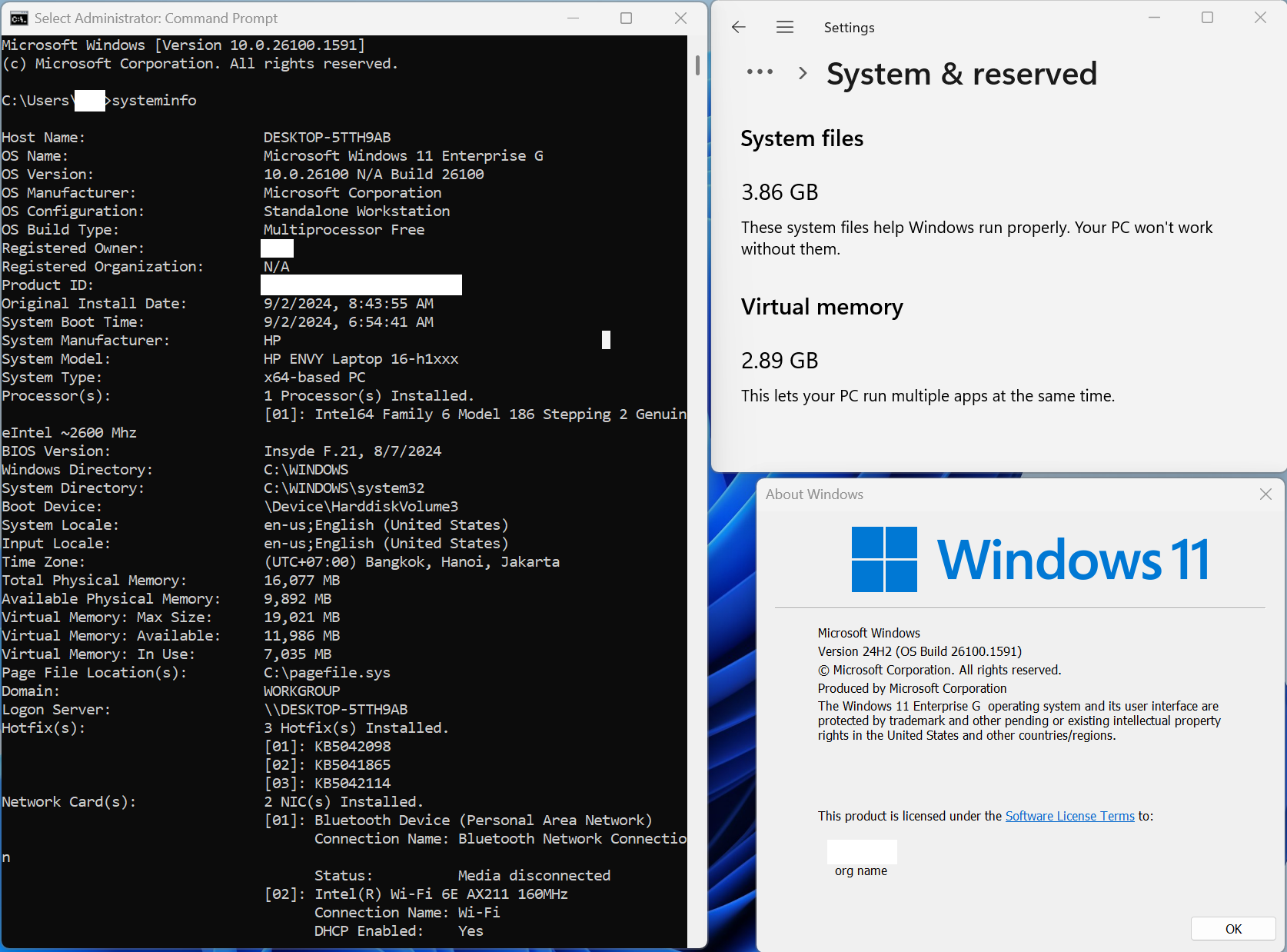The height and width of the screenshot is (952, 1287).
Task: Click 'WORKGROUP' domain value
Action: 301,691
